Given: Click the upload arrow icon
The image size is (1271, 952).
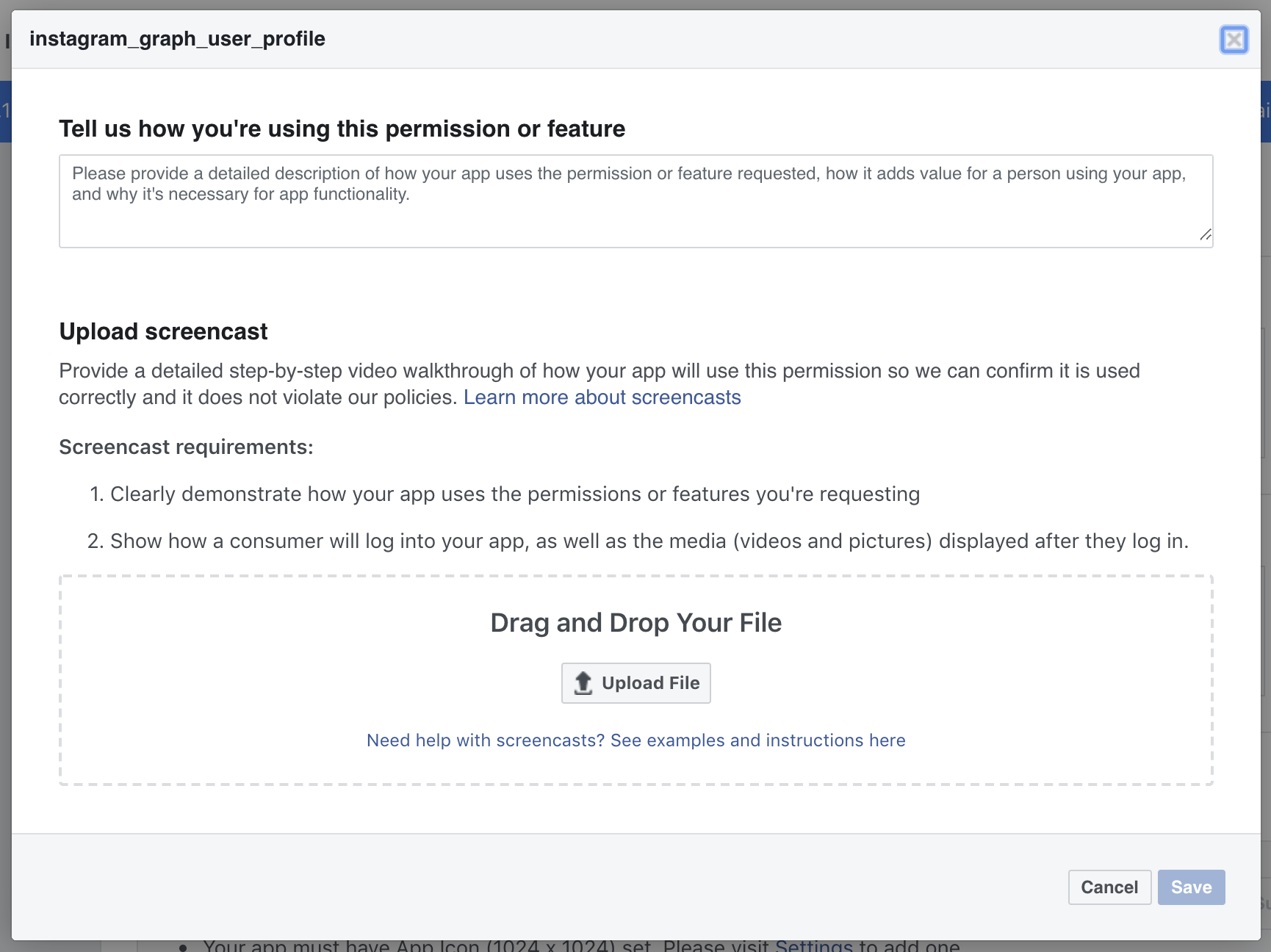Looking at the screenshot, I should click(583, 683).
